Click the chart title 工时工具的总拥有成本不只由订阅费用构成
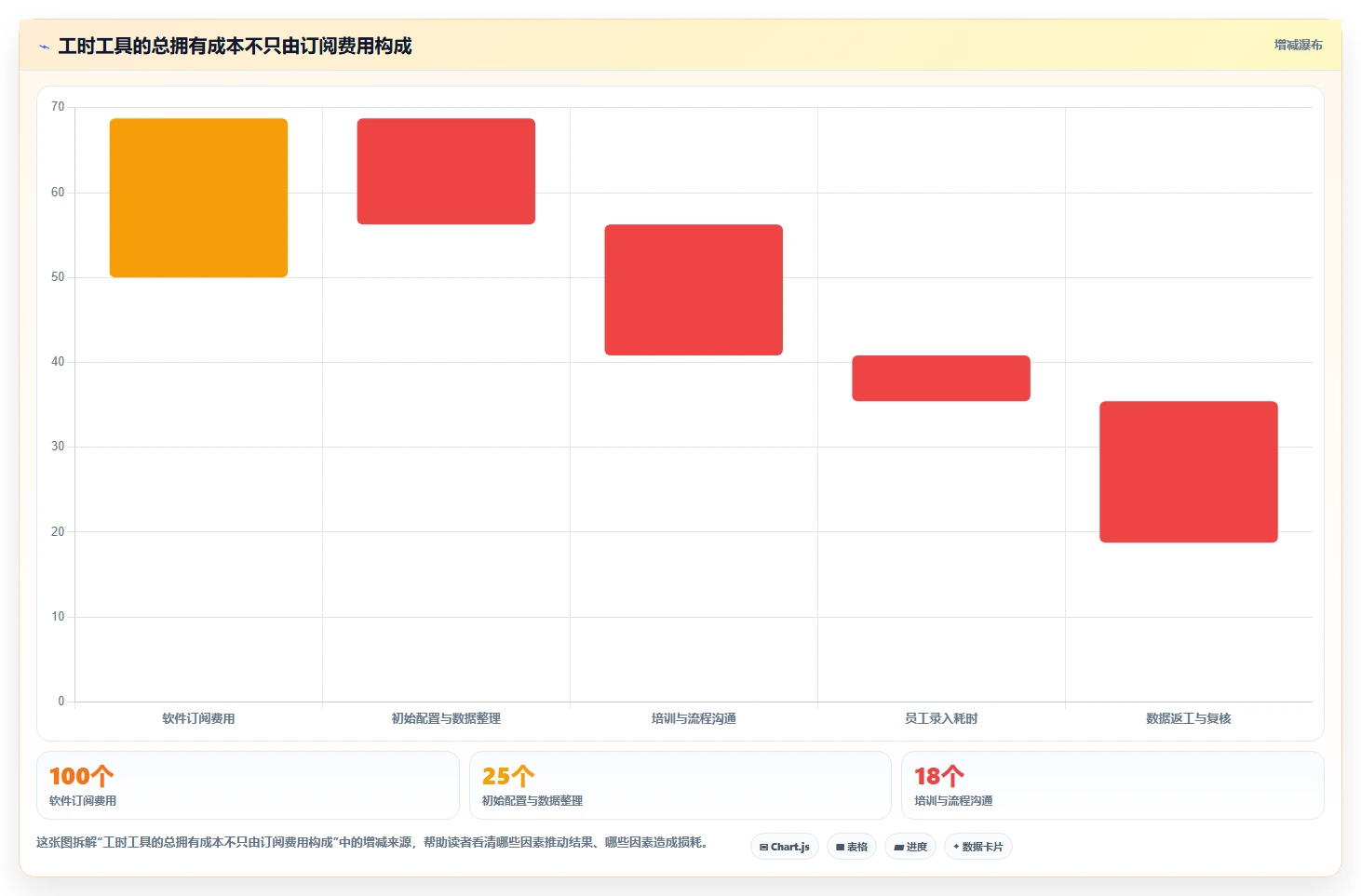Viewport: 1361px width, 896px height. [x=235, y=47]
